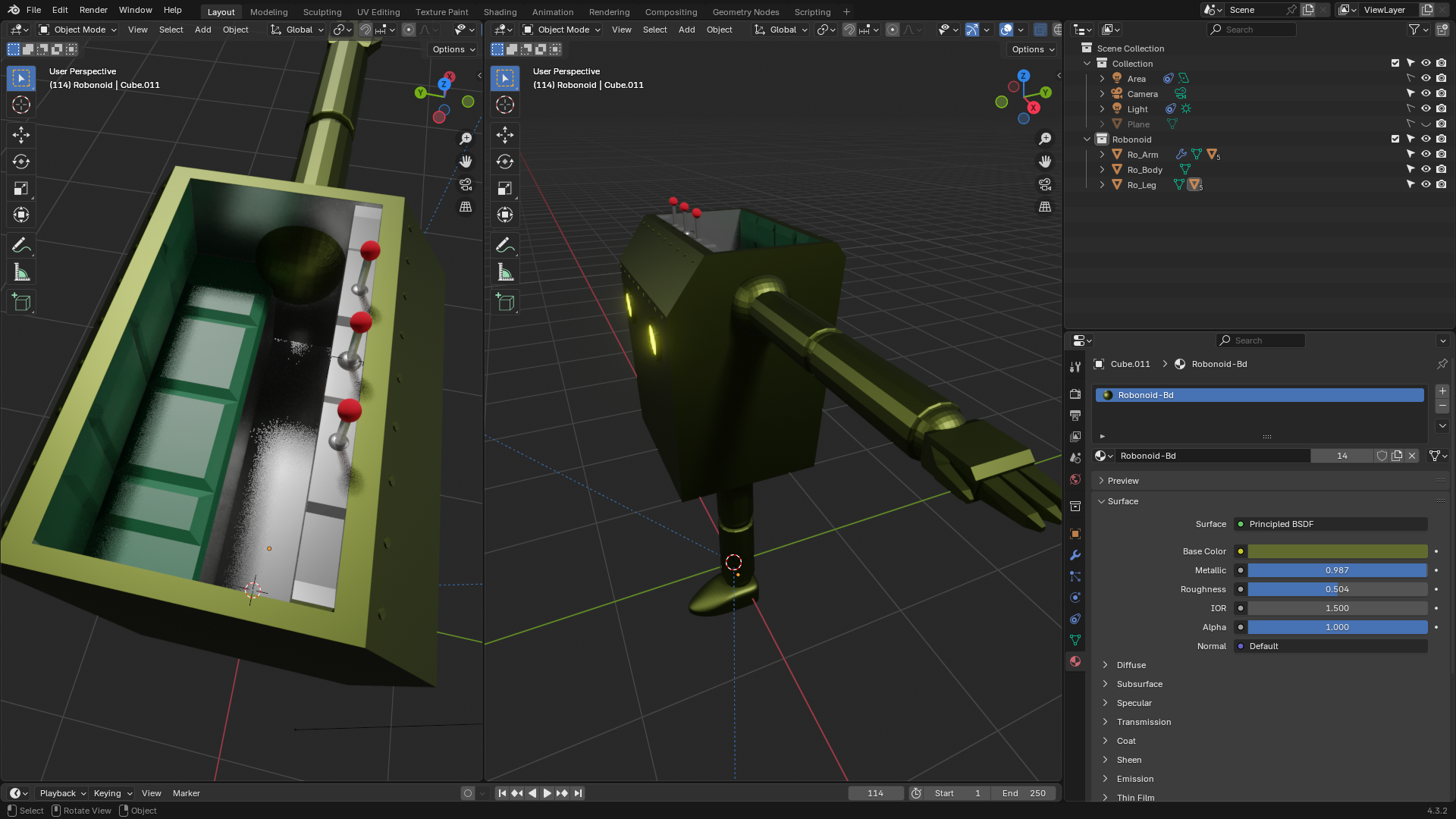
Task: Uncheck the Robonoid collection checkbox
Action: (1395, 140)
